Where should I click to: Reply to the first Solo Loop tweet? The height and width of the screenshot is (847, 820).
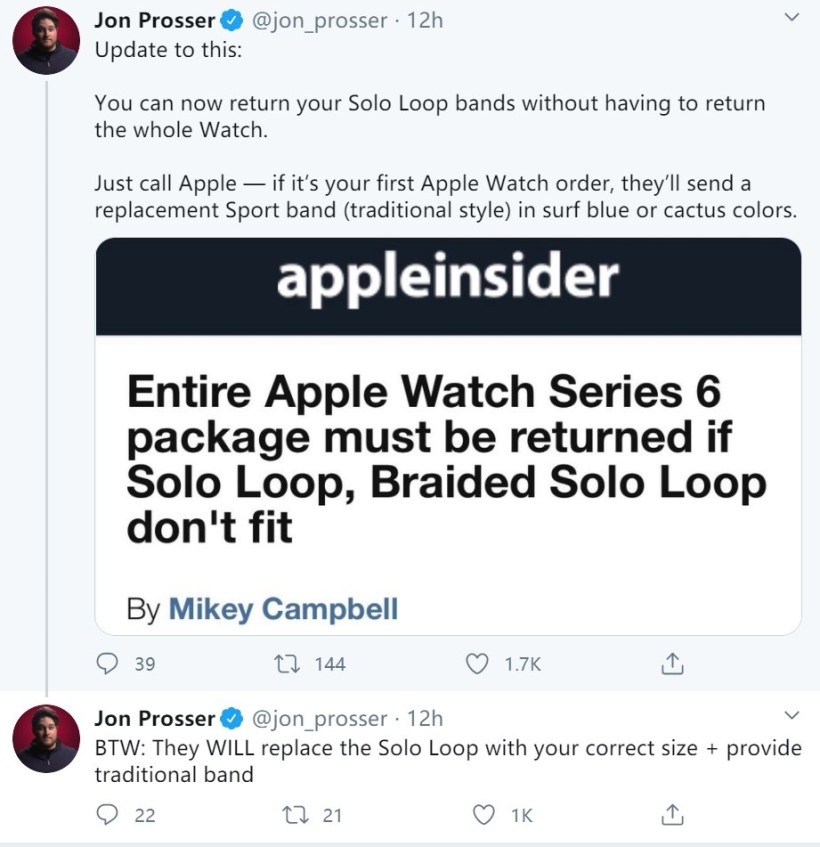tap(107, 663)
